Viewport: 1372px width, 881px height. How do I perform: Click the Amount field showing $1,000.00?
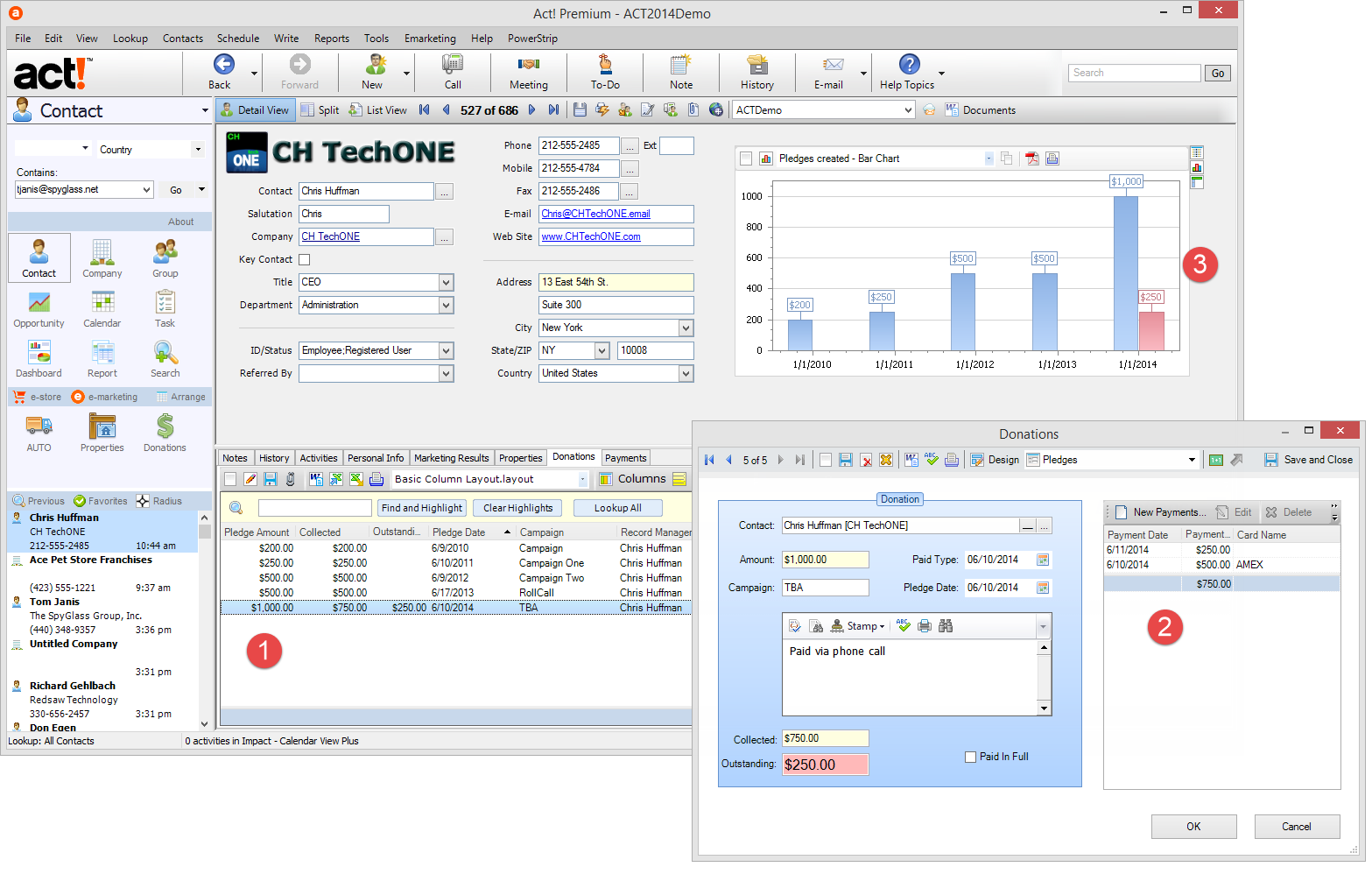tap(825, 560)
